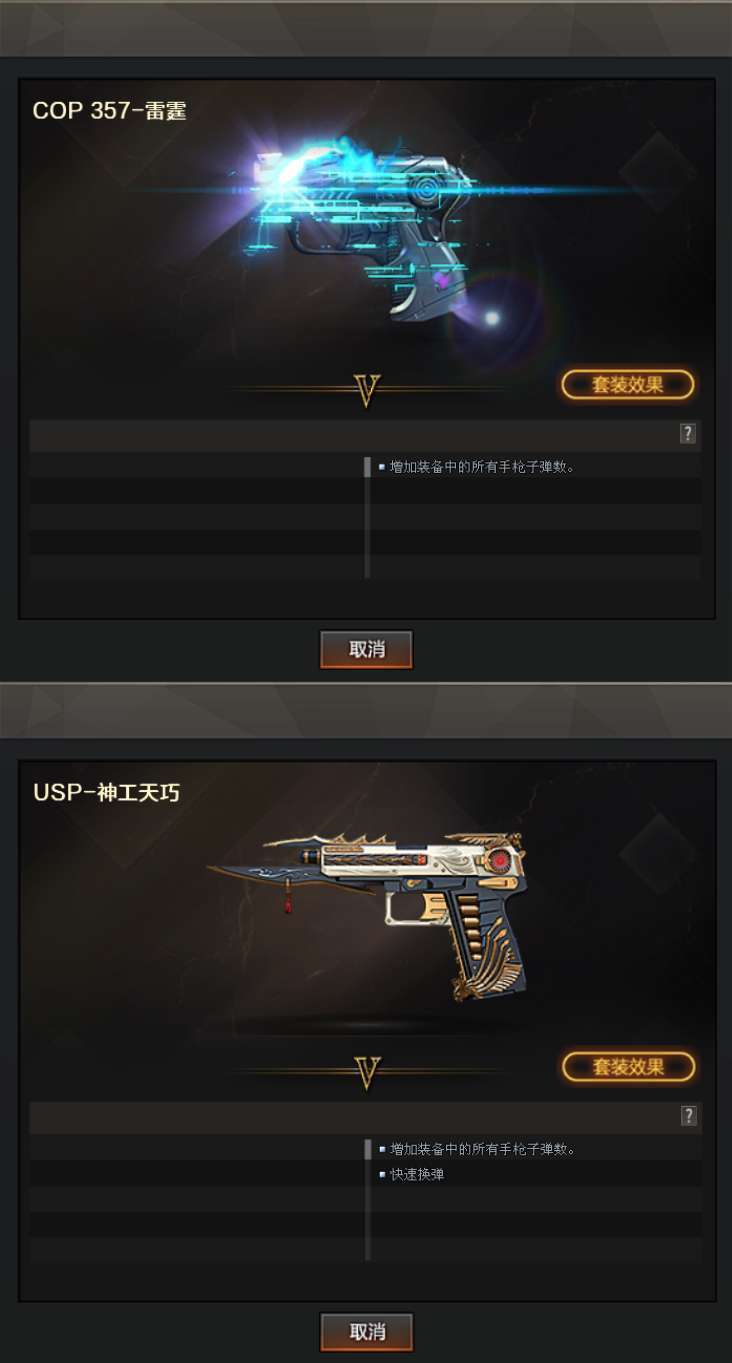Open 套装效果 for USP-神工天巧
Screen dimensions: 732x1363
click(x=628, y=1067)
